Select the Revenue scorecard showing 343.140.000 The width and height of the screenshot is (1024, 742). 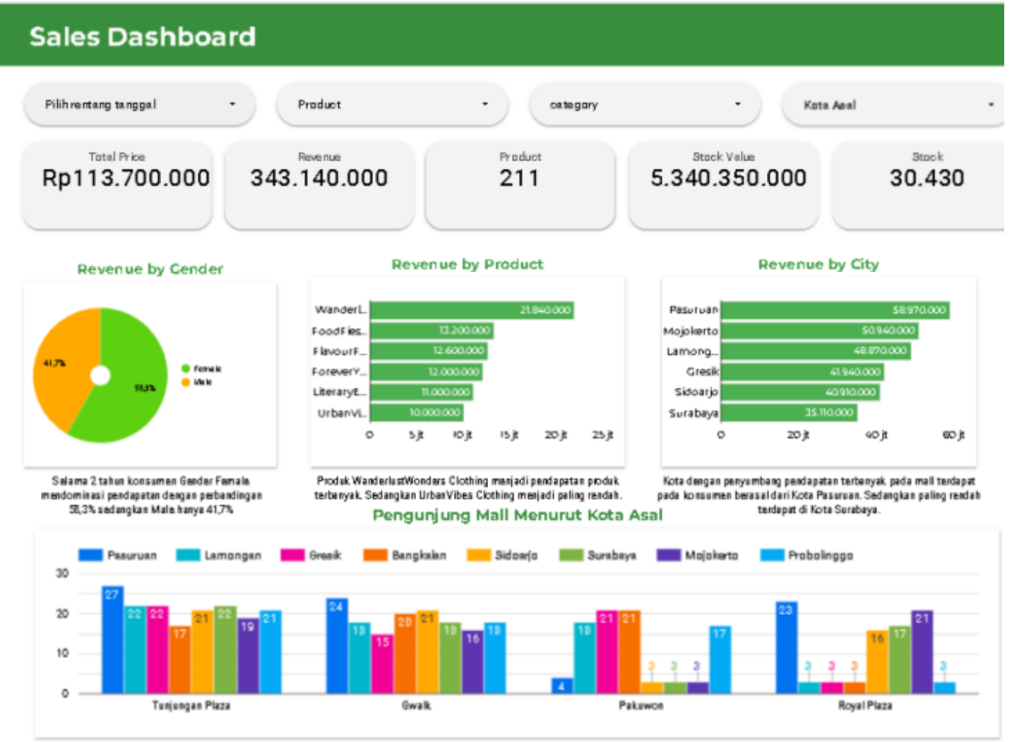pos(319,185)
